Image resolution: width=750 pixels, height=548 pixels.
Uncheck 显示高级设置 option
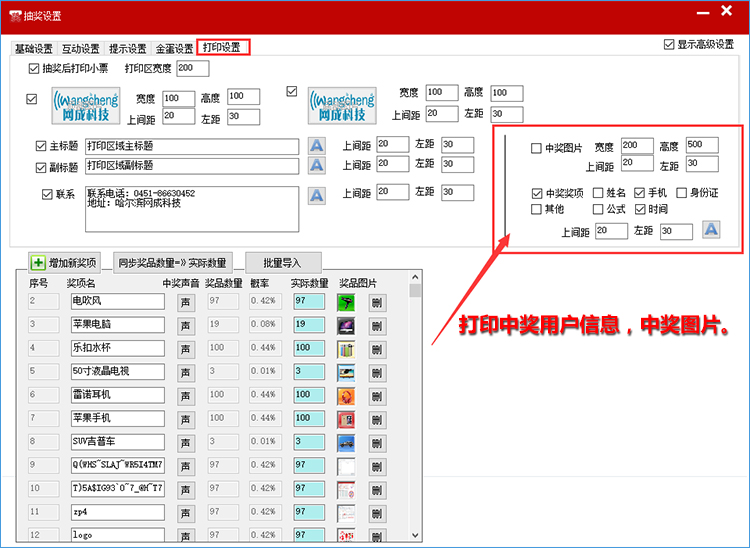[669, 45]
